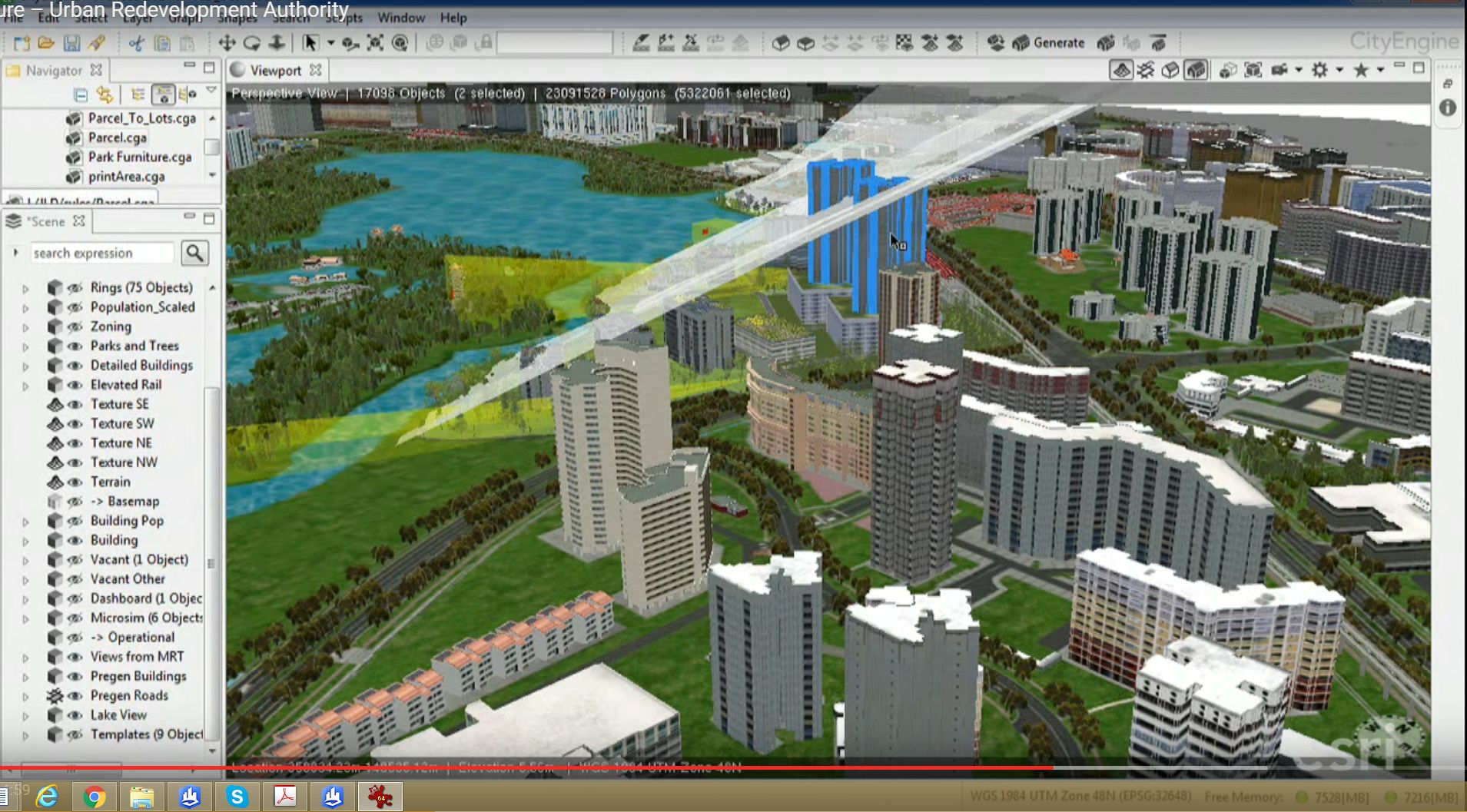Expand the Building Pop layer node

click(x=25, y=522)
